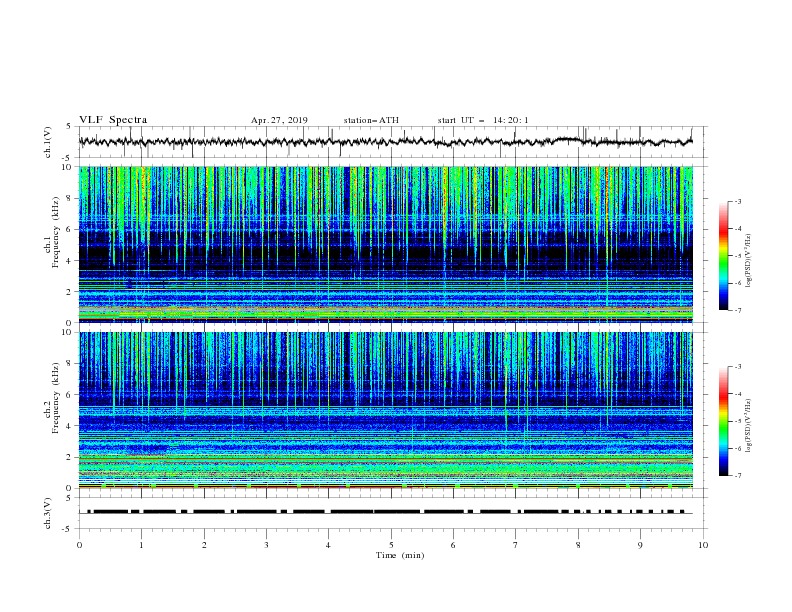Screen dimensions: 792x612
Task: Click the ch.1 waveform trace panel
Action: coord(392,142)
